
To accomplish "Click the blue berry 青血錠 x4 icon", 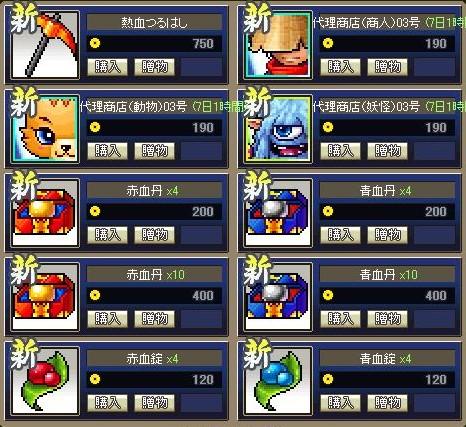I will [x=279, y=381].
